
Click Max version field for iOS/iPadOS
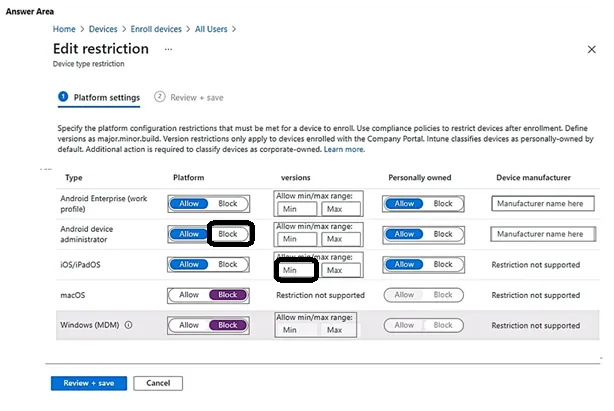pos(341,270)
